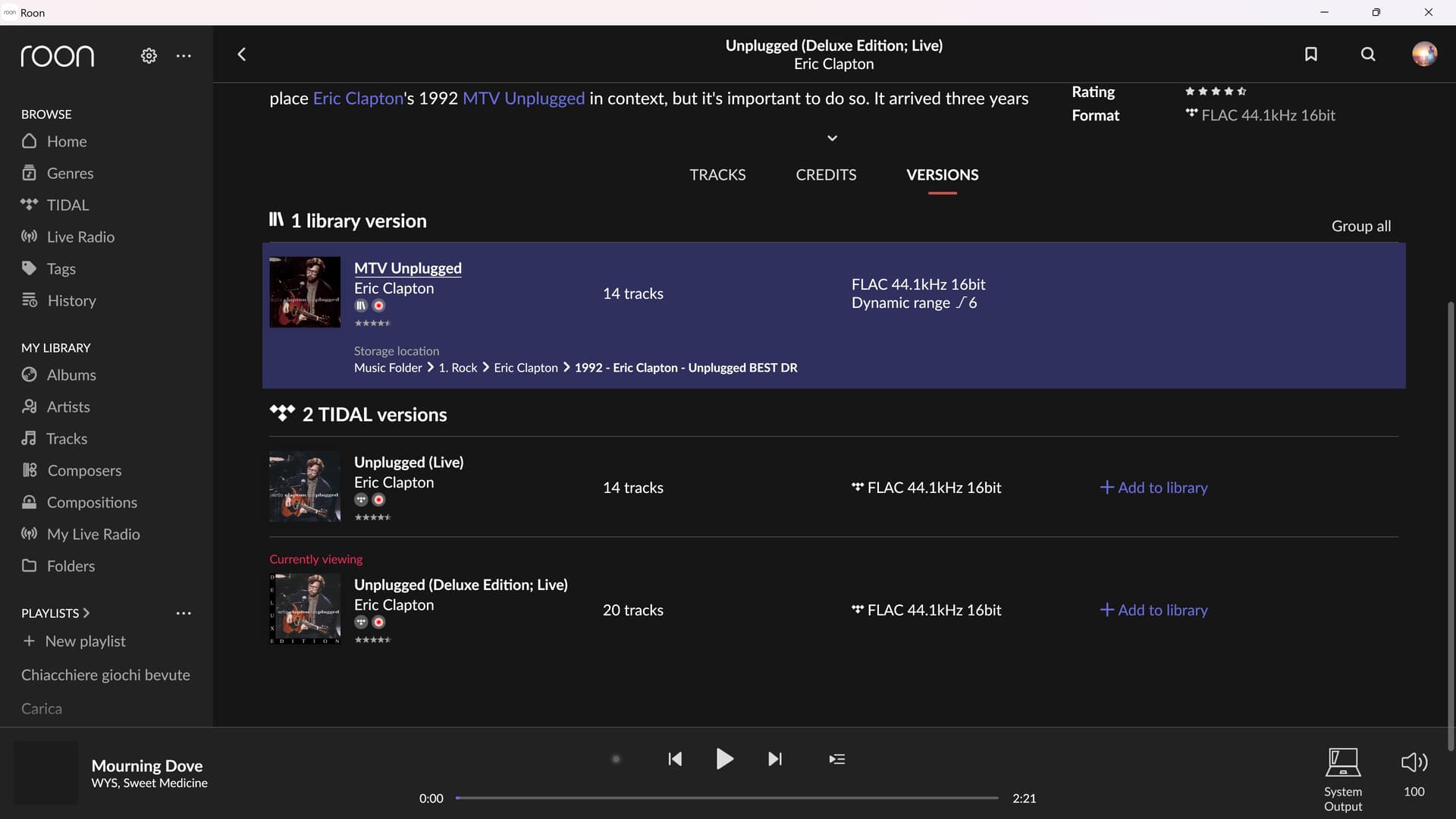Click the now playing album art
This screenshot has width=1456, height=819.
[x=45, y=773]
